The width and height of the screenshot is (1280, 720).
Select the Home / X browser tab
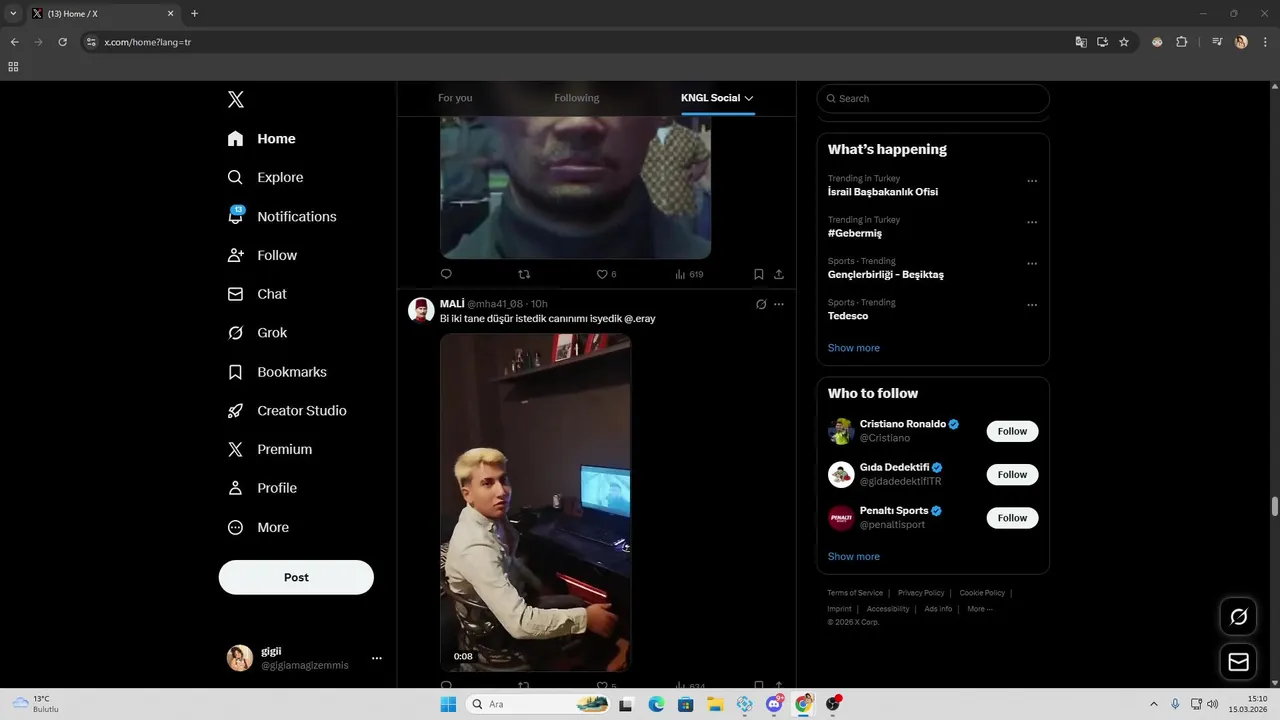[x=102, y=14]
